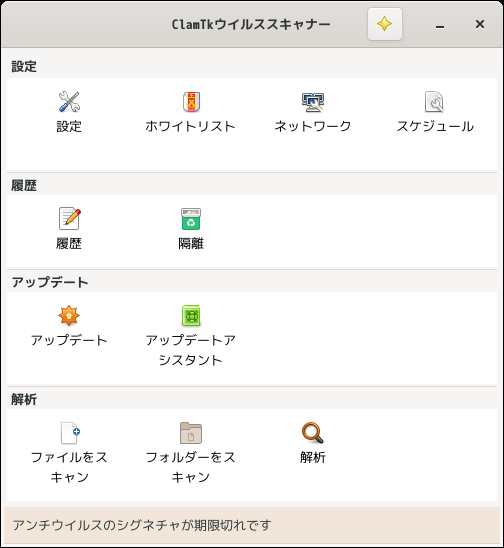Open the ネットワーク computers icon

tap(313, 102)
